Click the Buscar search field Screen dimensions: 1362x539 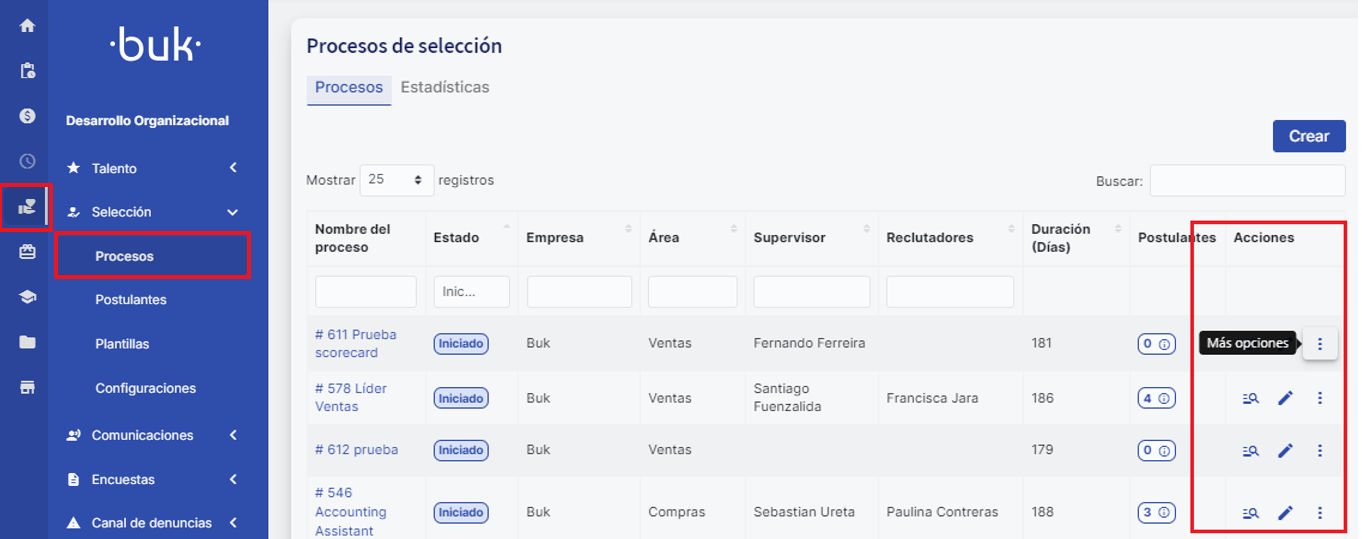(x=1247, y=181)
